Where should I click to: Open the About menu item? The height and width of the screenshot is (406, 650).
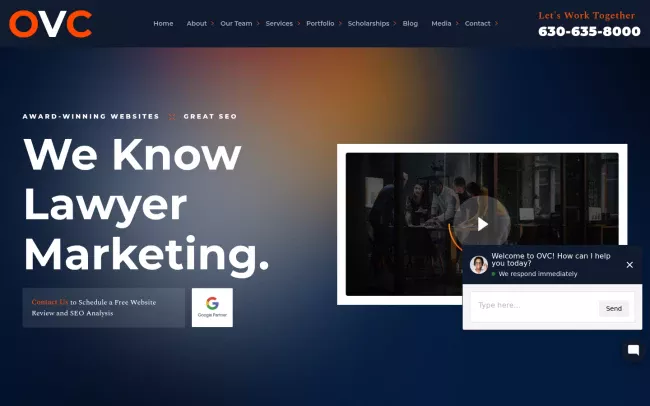(196, 24)
